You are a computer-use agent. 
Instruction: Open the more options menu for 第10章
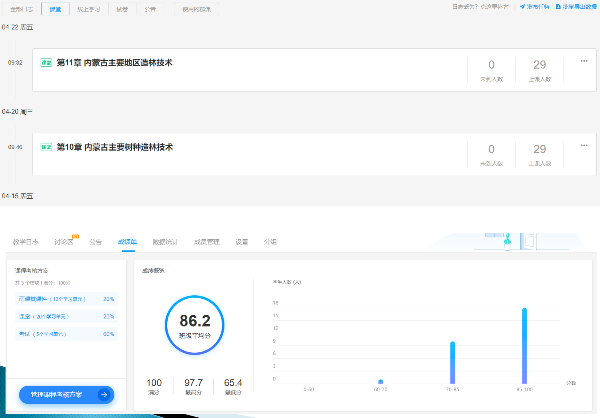(x=584, y=145)
